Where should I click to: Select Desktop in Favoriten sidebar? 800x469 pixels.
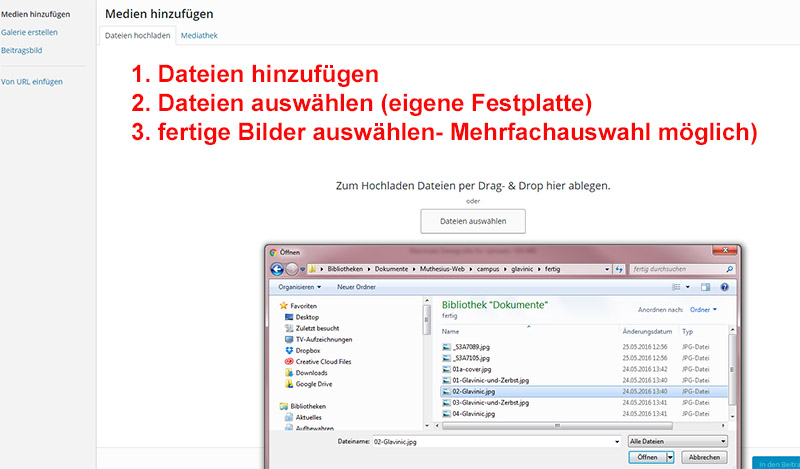tap(306, 317)
